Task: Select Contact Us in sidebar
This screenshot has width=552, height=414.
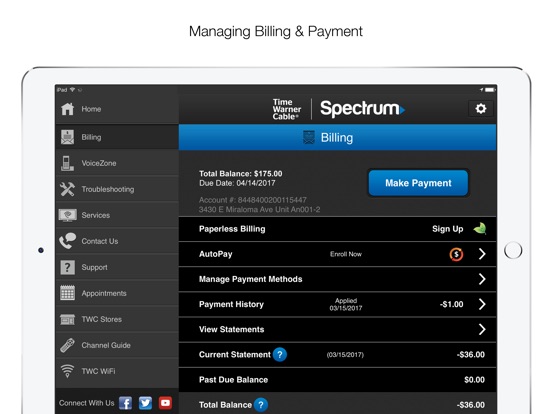Action: pyautogui.click(x=117, y=241)
